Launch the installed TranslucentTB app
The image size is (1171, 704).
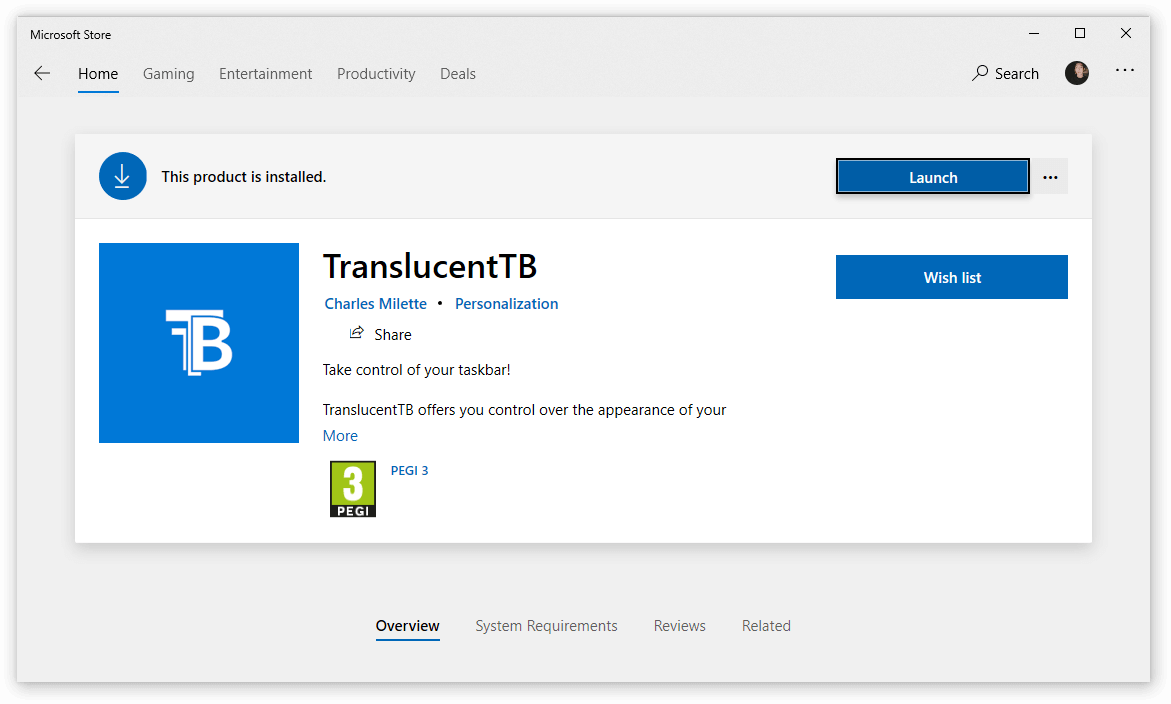[933, 177]
